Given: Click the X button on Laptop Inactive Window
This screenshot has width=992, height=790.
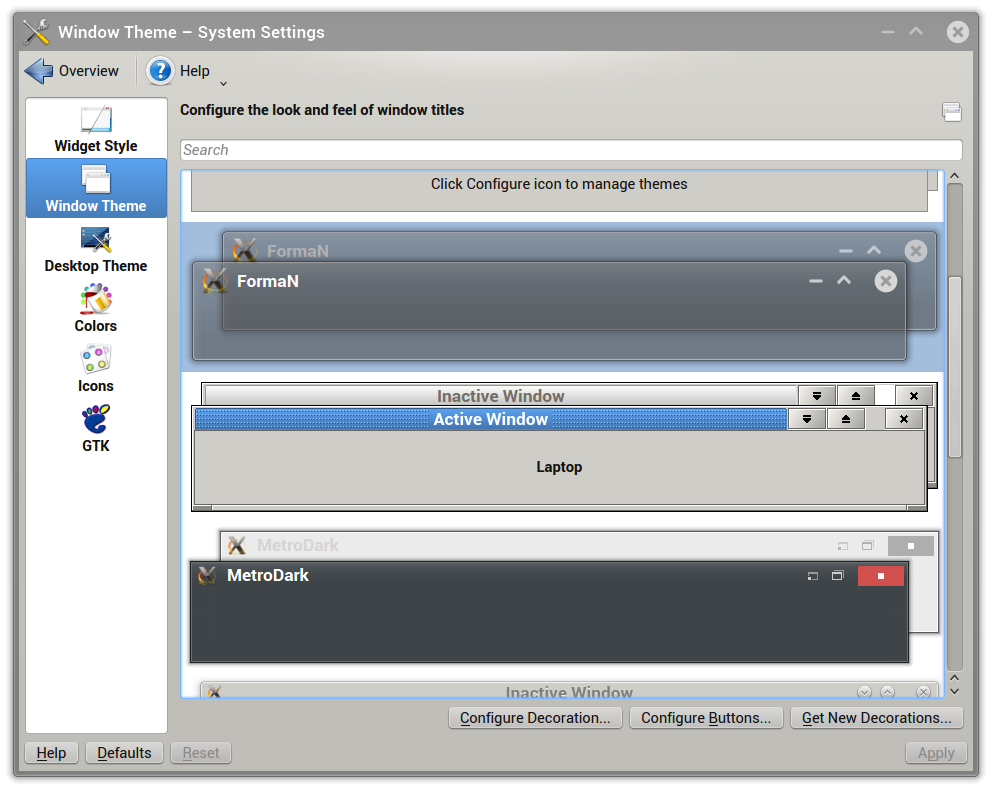Looking at the screenshot, I should 914,396.
